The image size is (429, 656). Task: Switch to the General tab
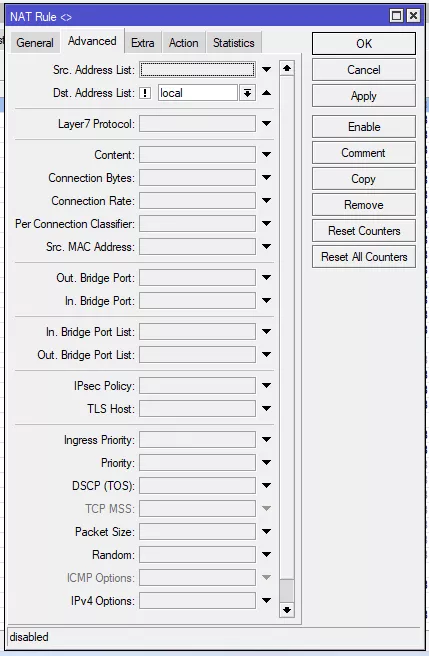pos(35,43)
